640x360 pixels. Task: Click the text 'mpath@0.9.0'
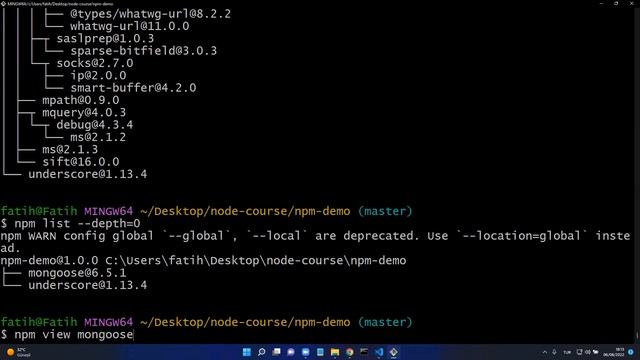pos(81,100)
